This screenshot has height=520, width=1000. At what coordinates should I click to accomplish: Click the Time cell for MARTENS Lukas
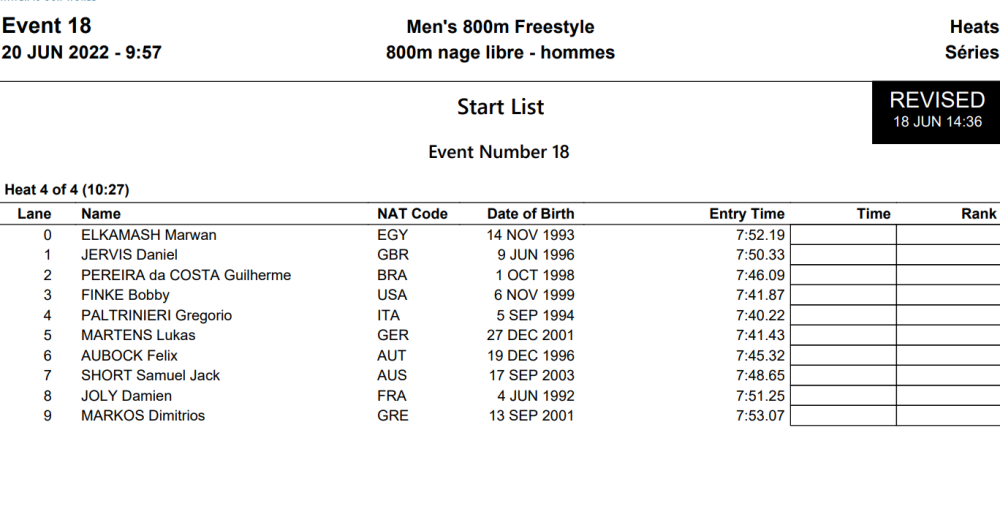[843, 335]
